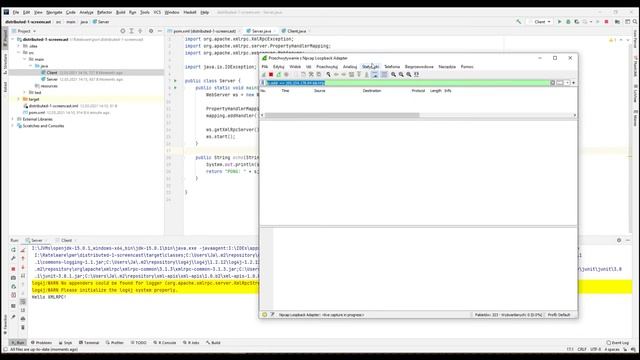Click the Profil Default status entry in Wireshark

tap(559, 315)
